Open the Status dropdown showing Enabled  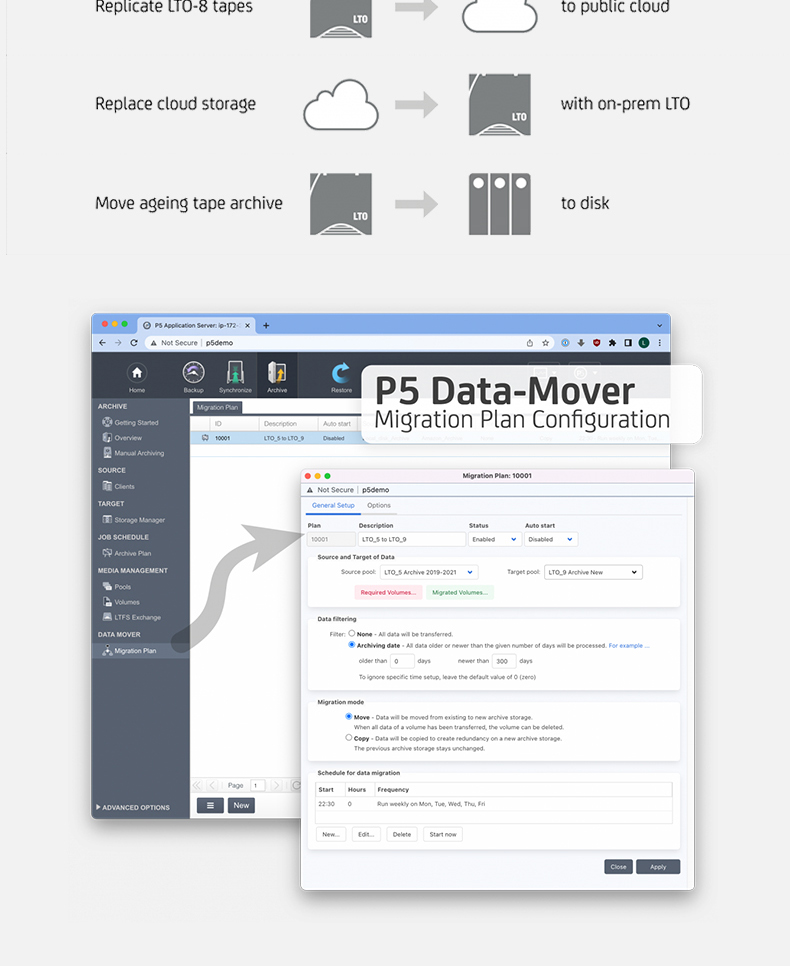coord(495,539)
